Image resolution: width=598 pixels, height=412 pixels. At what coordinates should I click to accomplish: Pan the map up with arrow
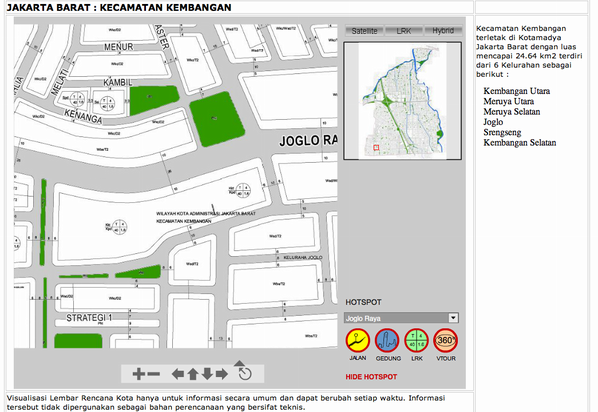193,374
